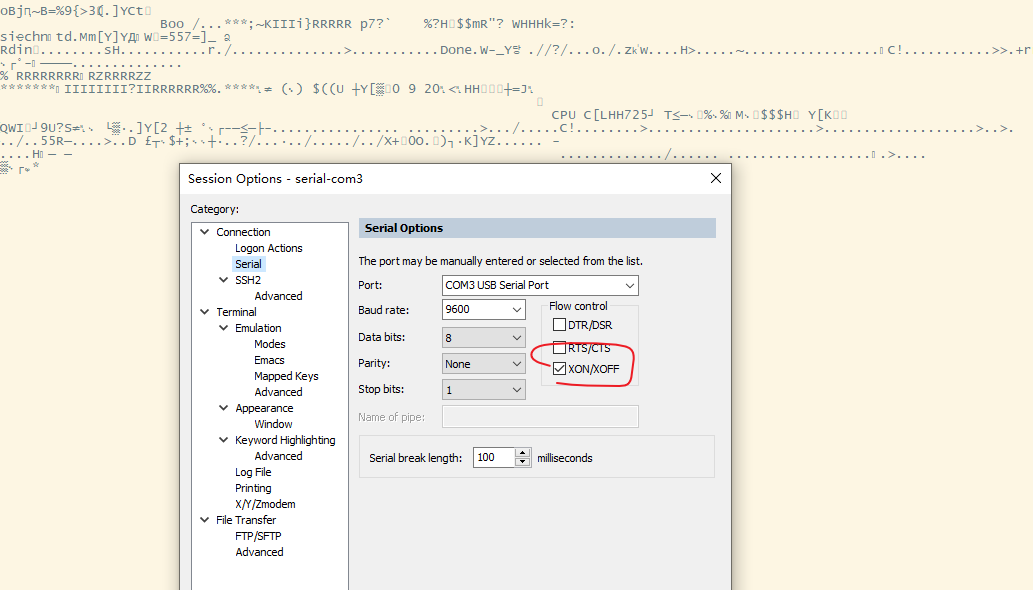Open the Parity dropdown list
The image size is (1033, 590).
coord(517,364)
